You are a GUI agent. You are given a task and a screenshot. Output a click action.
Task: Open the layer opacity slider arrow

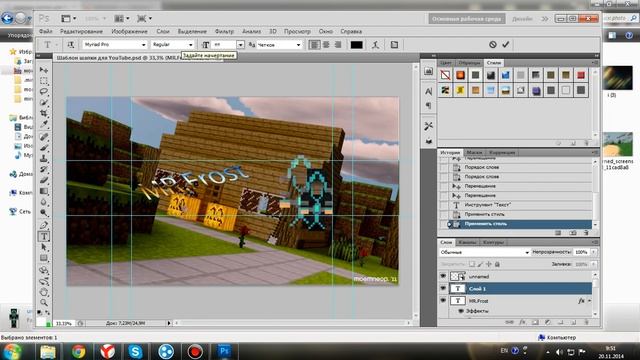[x=593, y=252]
